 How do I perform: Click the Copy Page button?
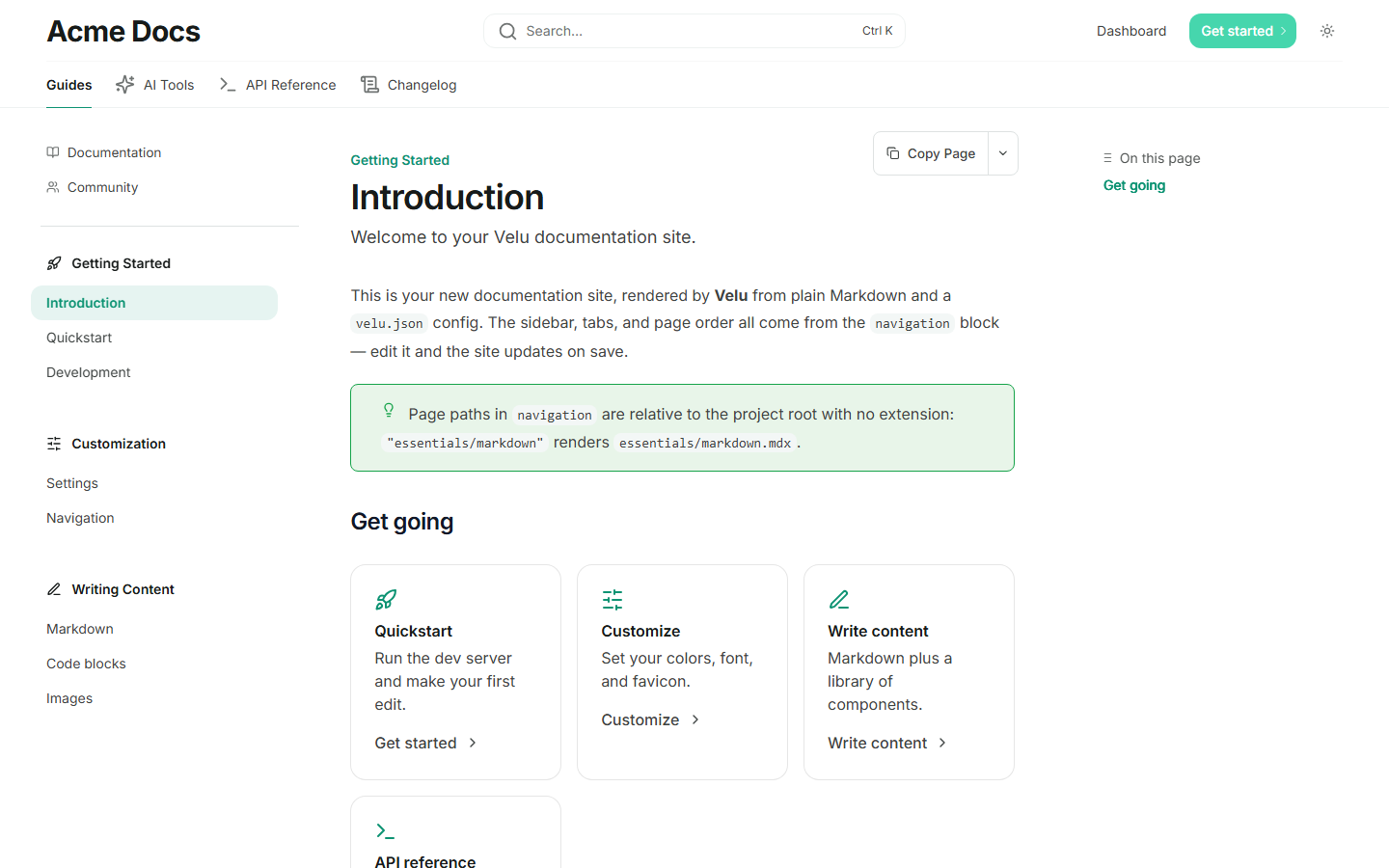pyautogui.click(x=931, y=153)
